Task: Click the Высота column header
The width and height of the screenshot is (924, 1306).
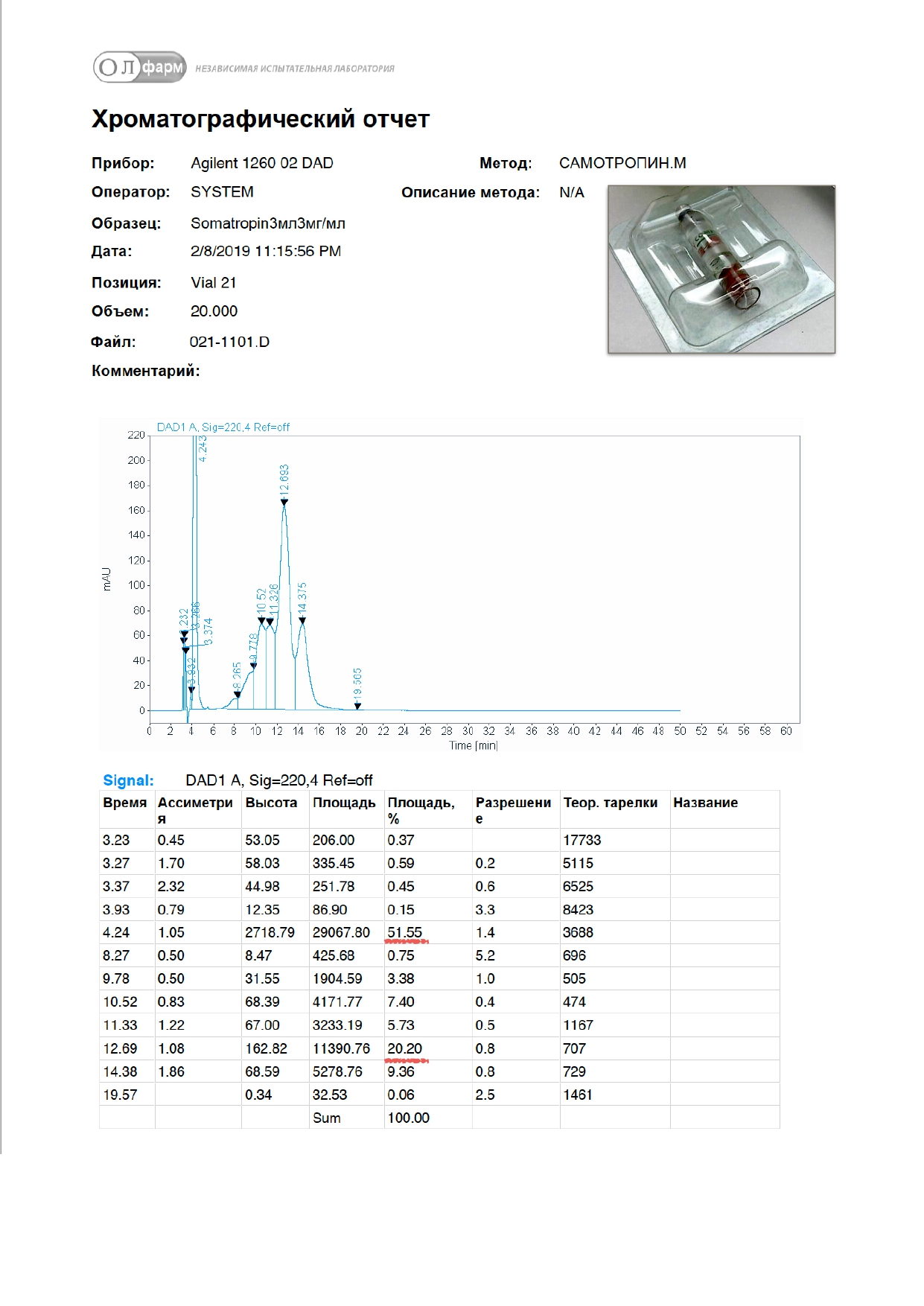Action: click(x=271, y=803)
